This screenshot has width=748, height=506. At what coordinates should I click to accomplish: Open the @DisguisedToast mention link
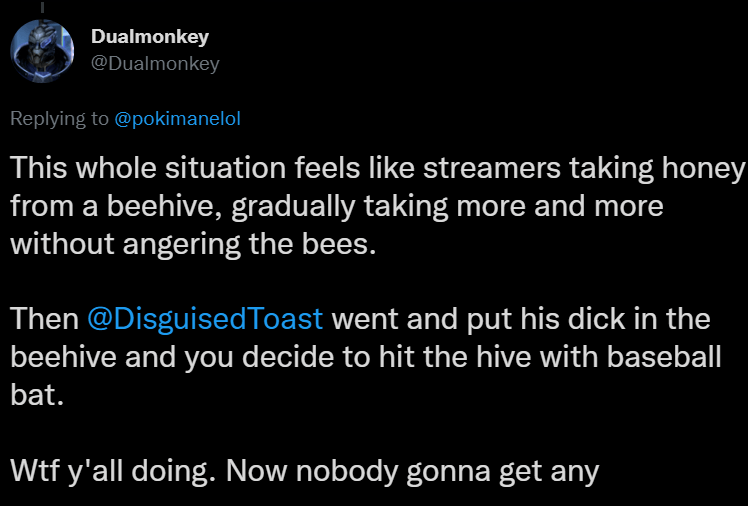(x=205, y=319)
